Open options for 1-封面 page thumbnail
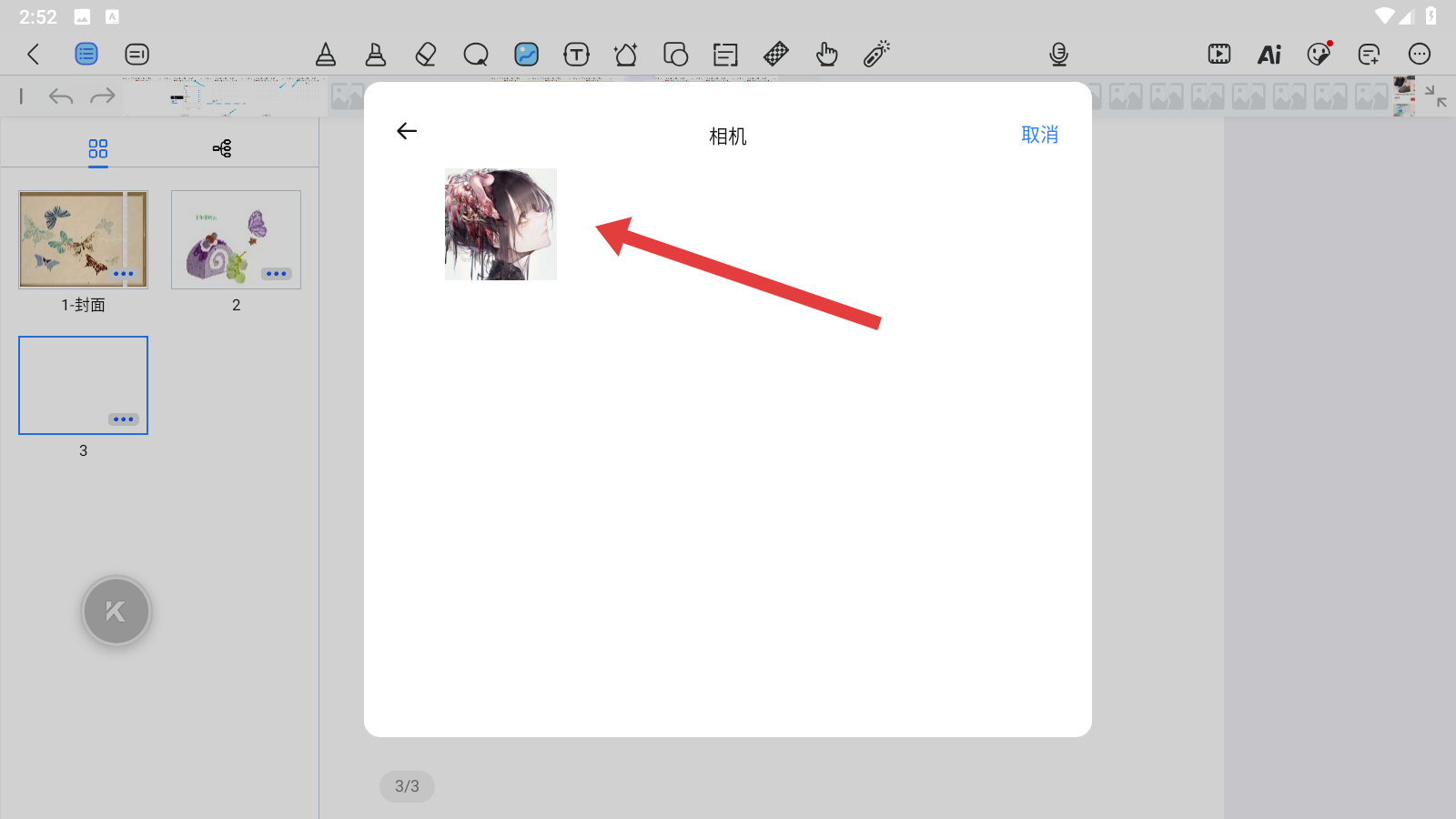This screenshot has width=1456, height=819. 123,274
